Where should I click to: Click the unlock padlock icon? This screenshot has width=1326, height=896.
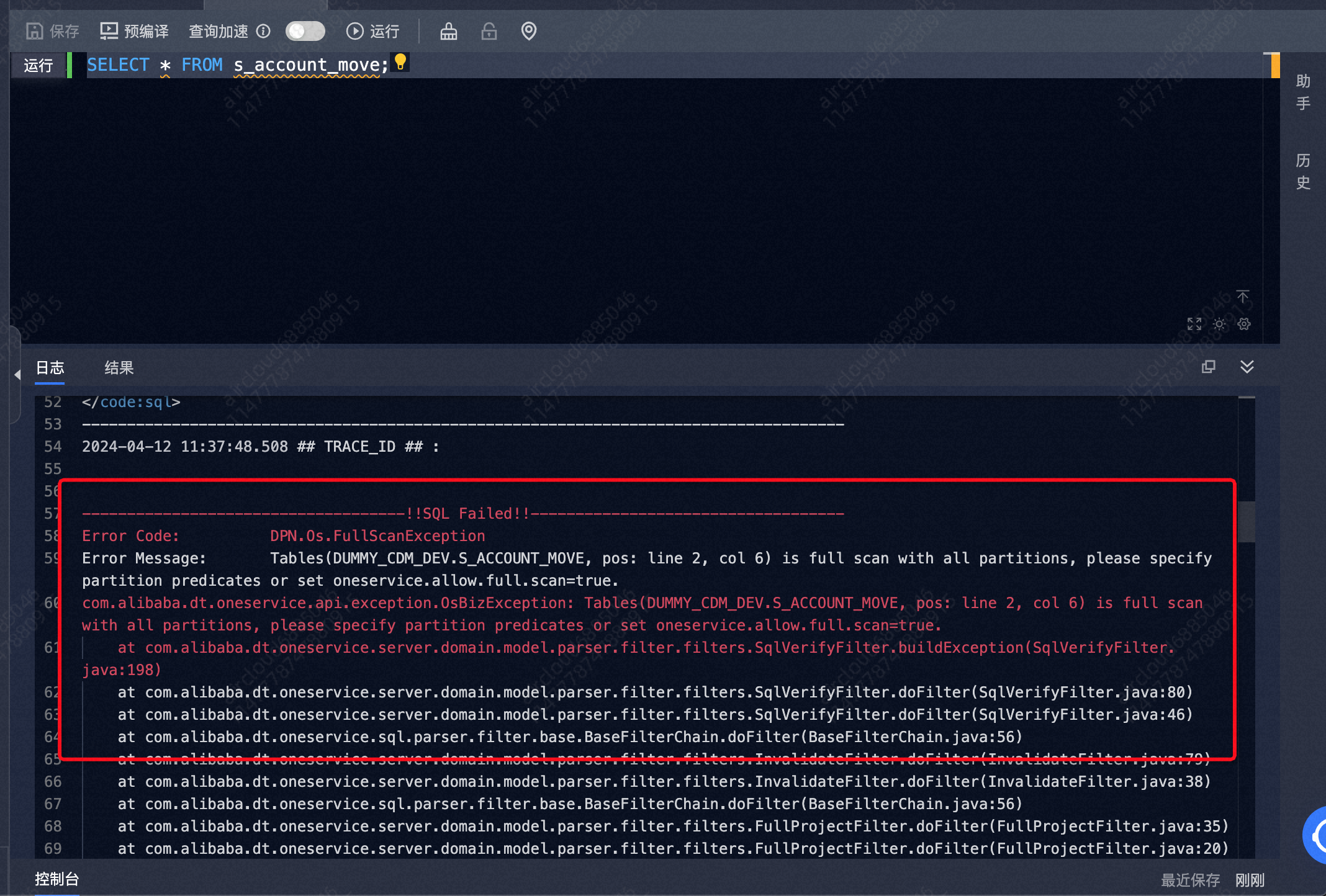489,31
